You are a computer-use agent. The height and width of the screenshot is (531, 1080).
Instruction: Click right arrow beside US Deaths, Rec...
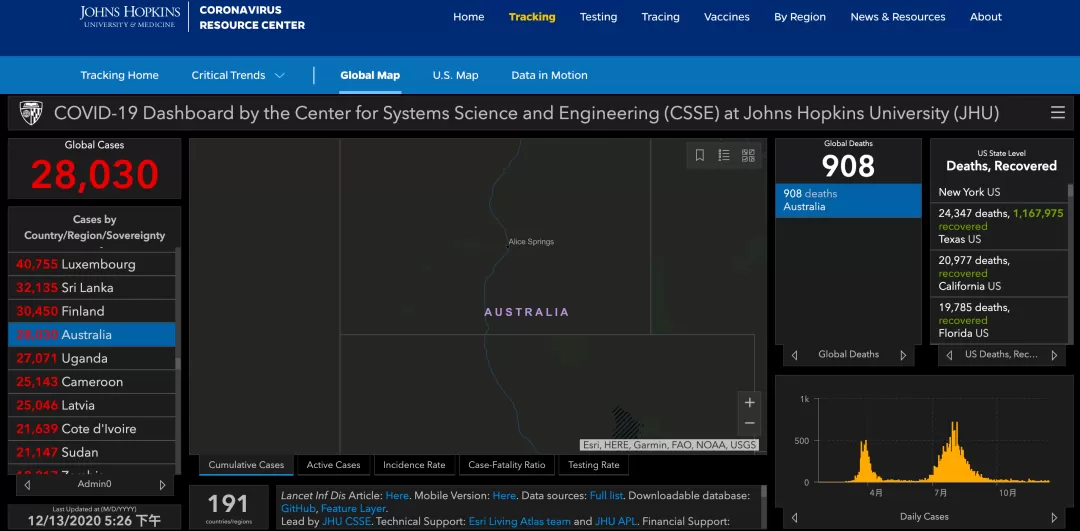(x=1054, y=355)
